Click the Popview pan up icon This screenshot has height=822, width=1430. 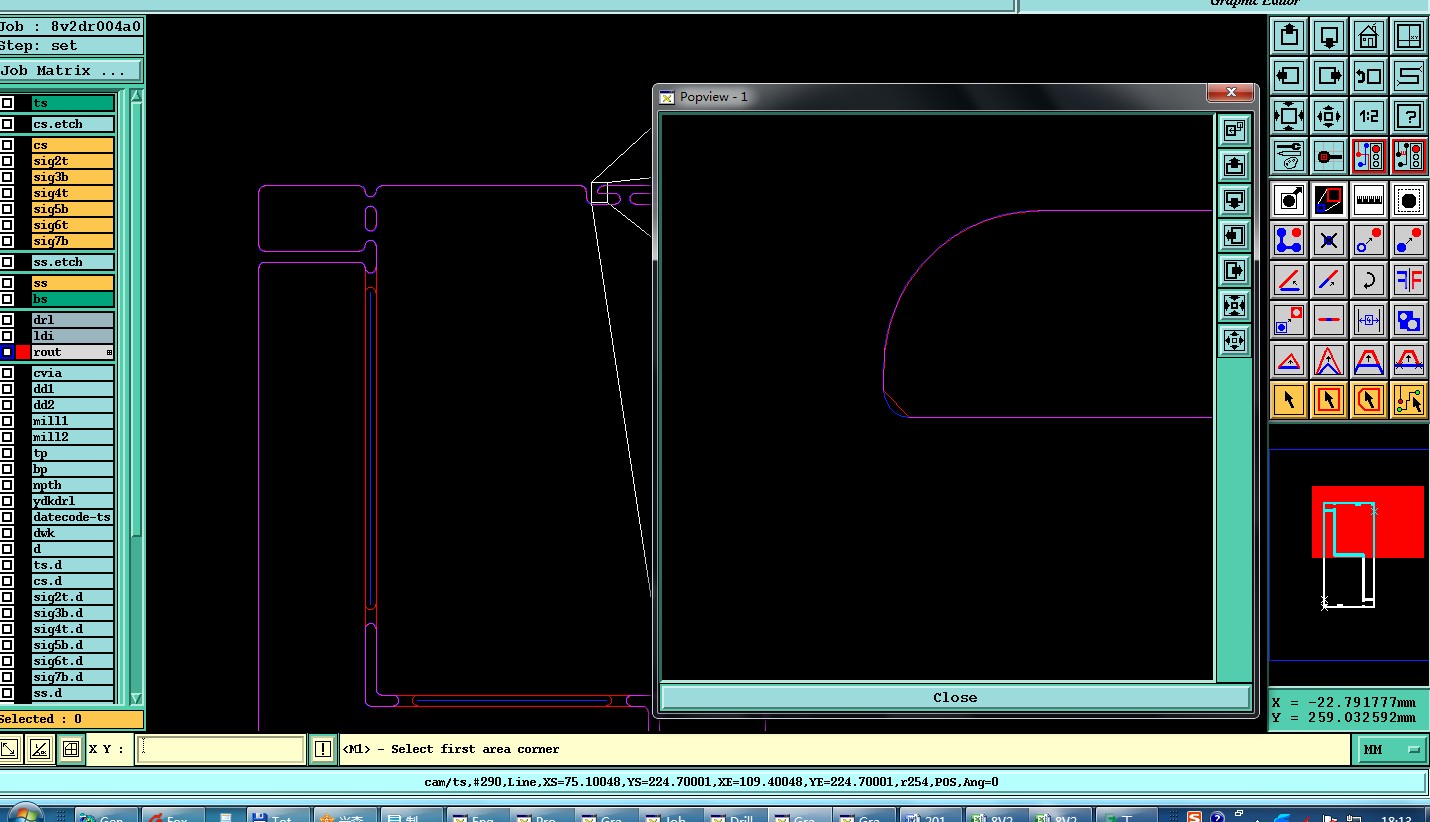point(1234,165)
